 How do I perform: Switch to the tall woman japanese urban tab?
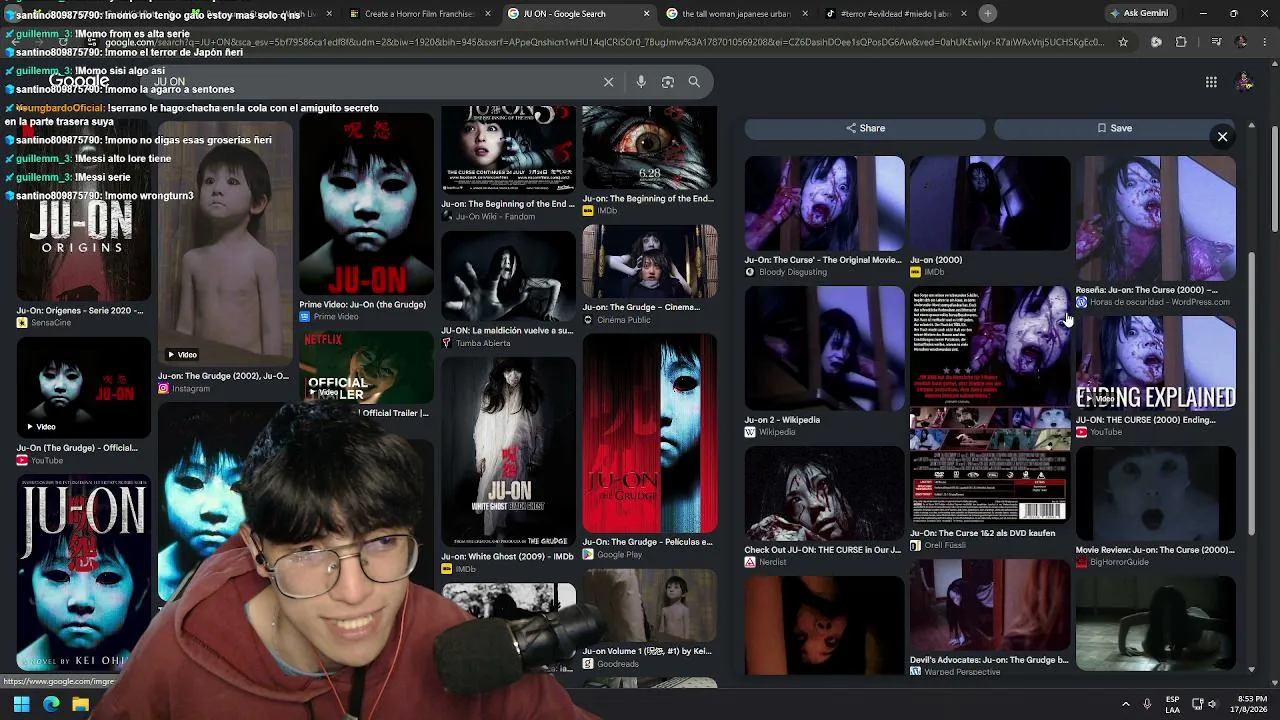pyautogui.click(x=735, y=14)
